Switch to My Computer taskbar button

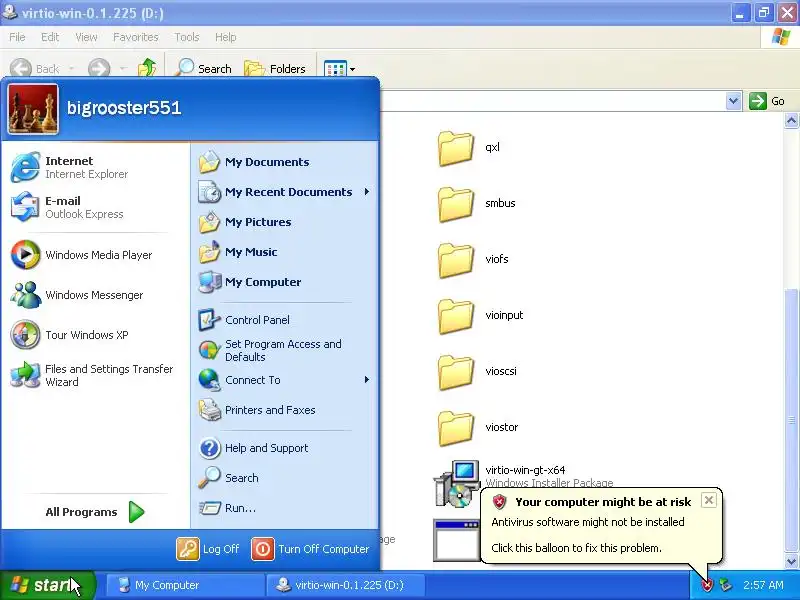coord(185,585)
